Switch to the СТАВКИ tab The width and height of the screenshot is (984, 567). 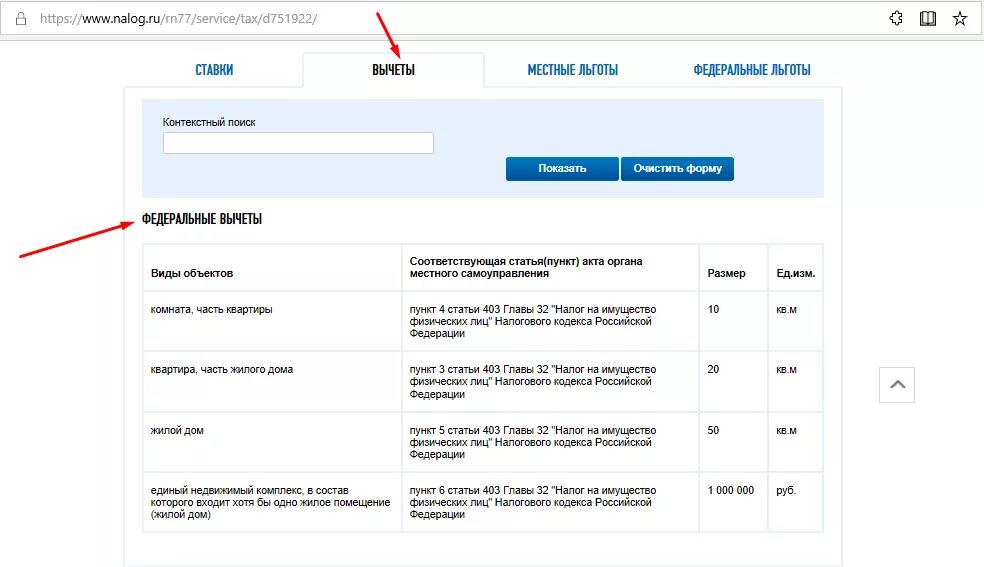214,70
